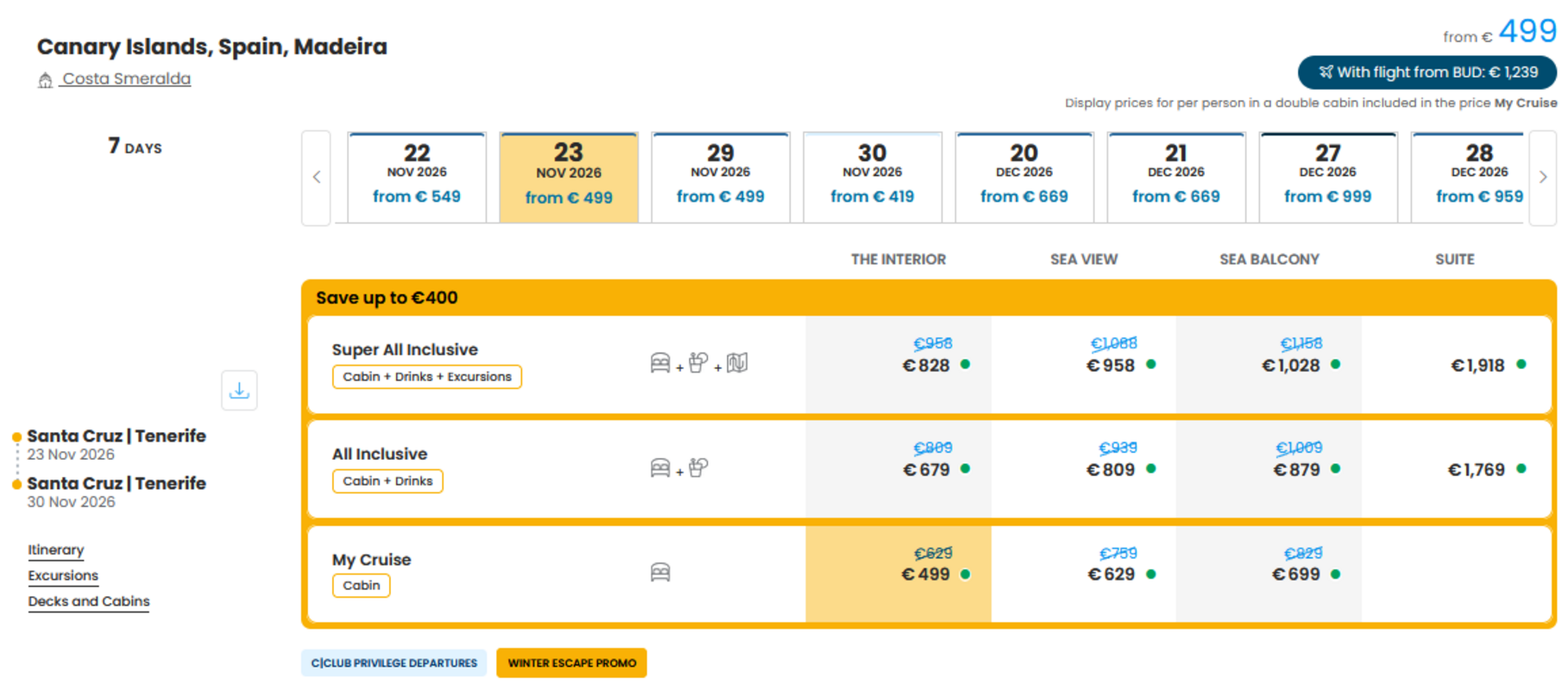Click the from € 499 headline price
The height and width of the screenshot is (690, 1568).
1500,32
